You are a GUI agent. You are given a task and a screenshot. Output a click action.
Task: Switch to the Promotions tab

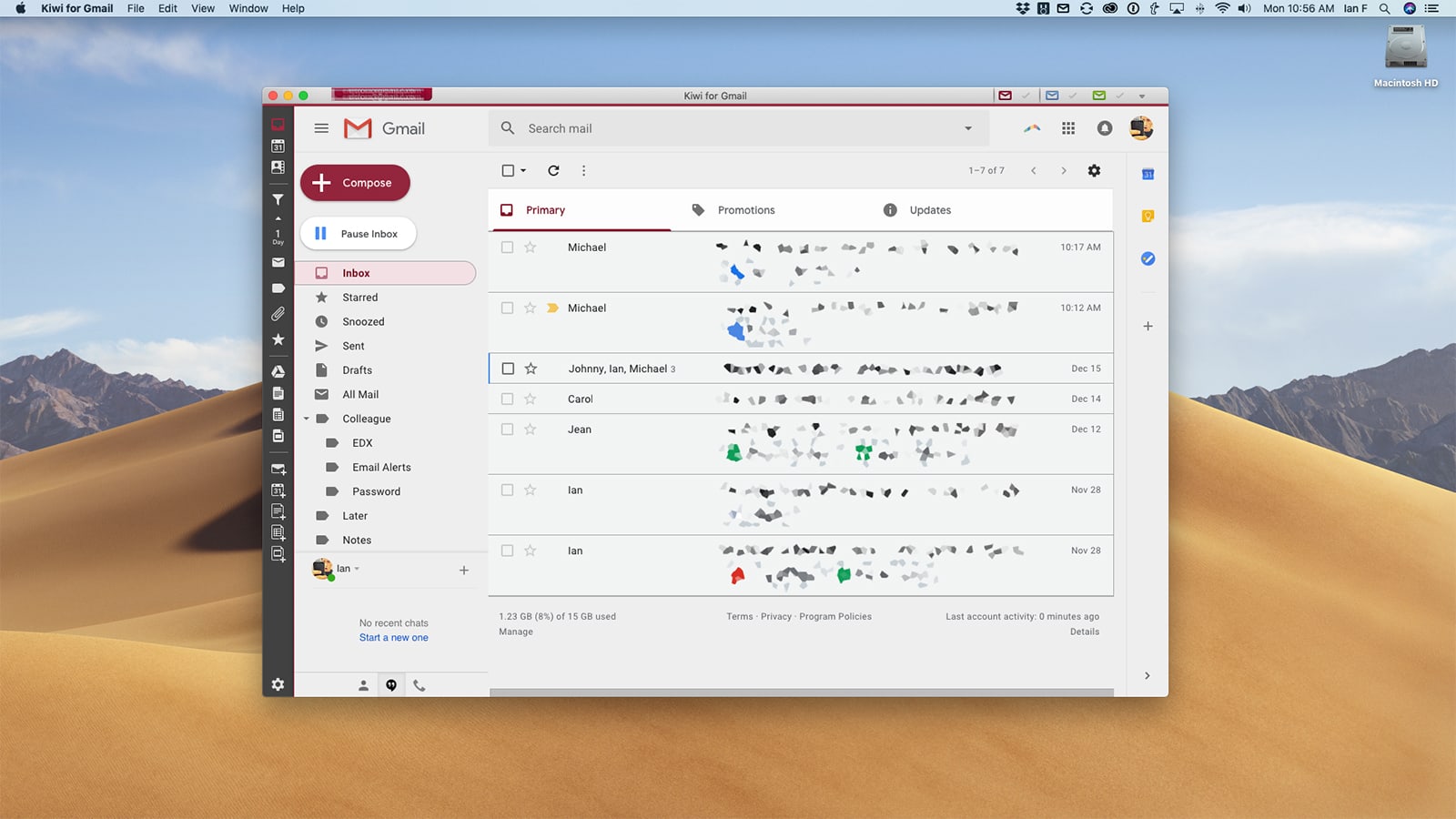pyautogui.click(x=745, y=210)
